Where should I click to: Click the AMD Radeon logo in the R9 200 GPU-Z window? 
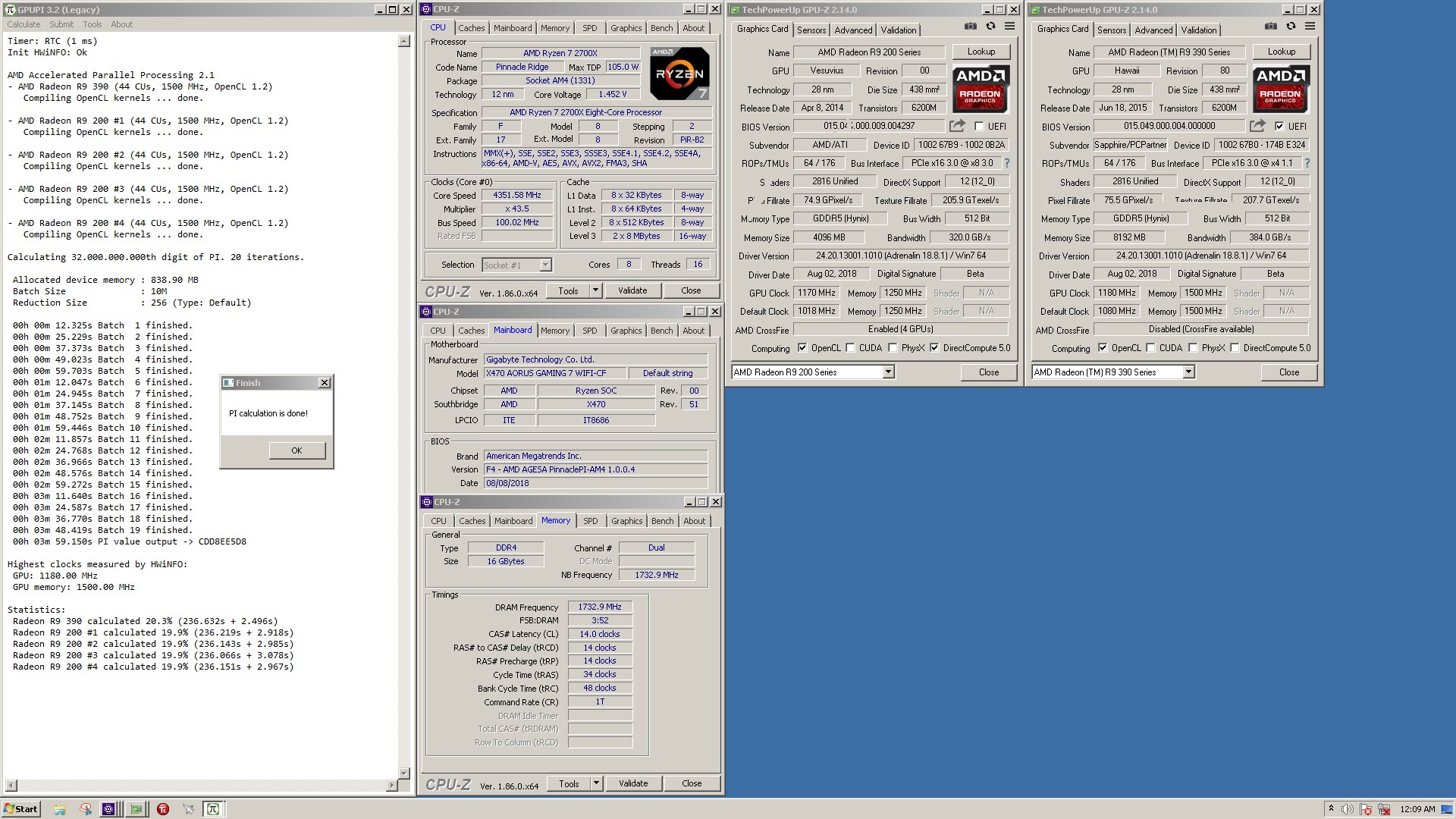pos(980,89)
